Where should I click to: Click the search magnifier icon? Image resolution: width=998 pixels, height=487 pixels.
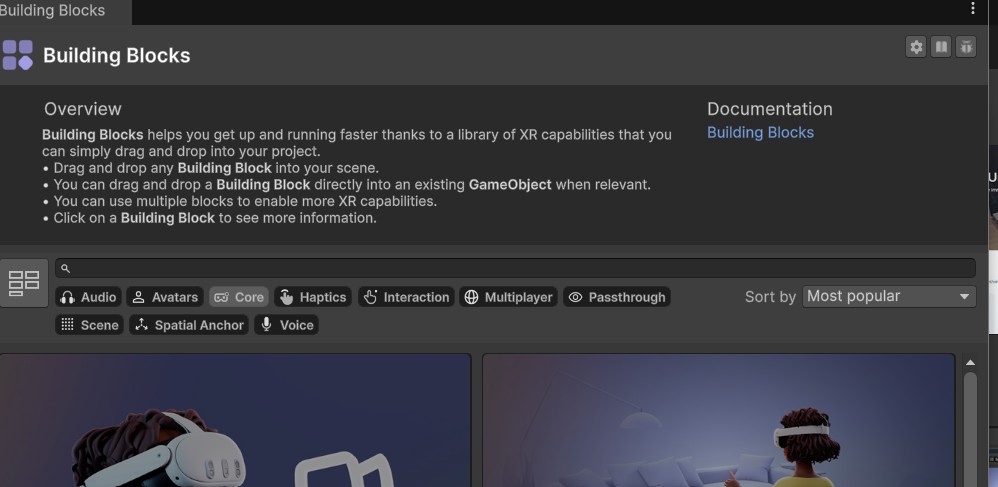[66, 269]
